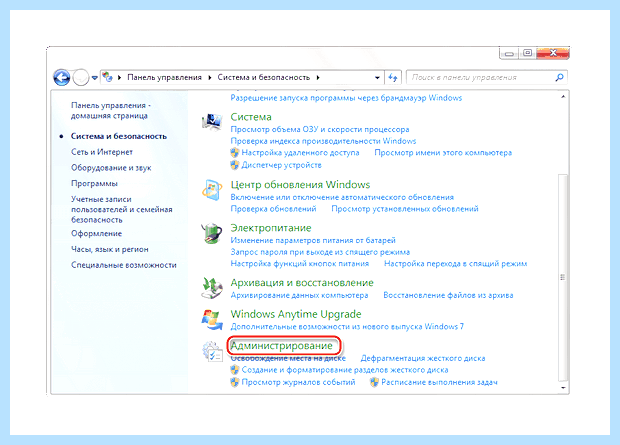Open the recent pages dropdown arrow
This screenshot has height=445, width=620.
pyautogui.click(x=95, y=78)
